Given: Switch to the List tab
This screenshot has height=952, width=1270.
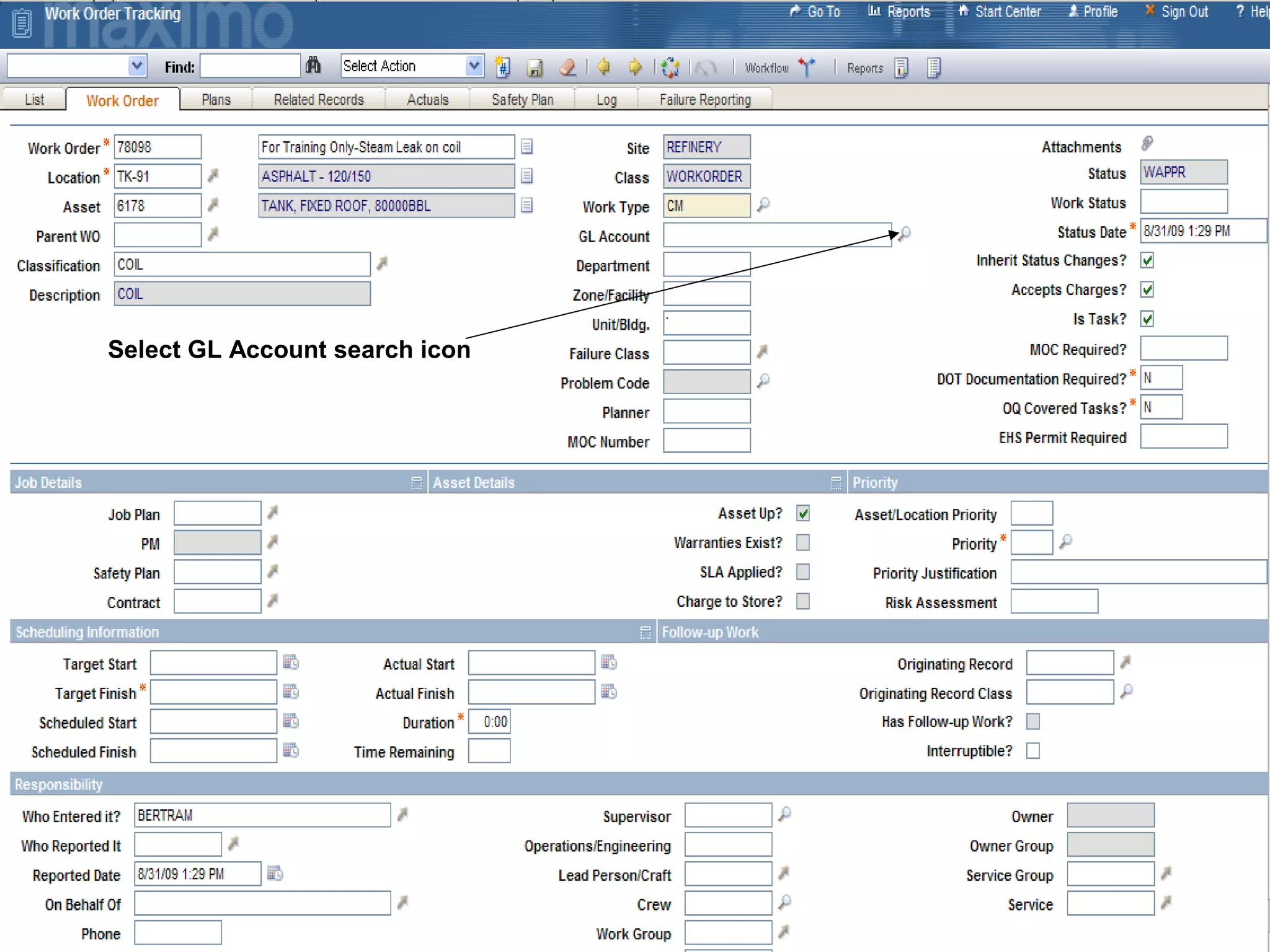Looking at the screenshot, I should point(35,100).
